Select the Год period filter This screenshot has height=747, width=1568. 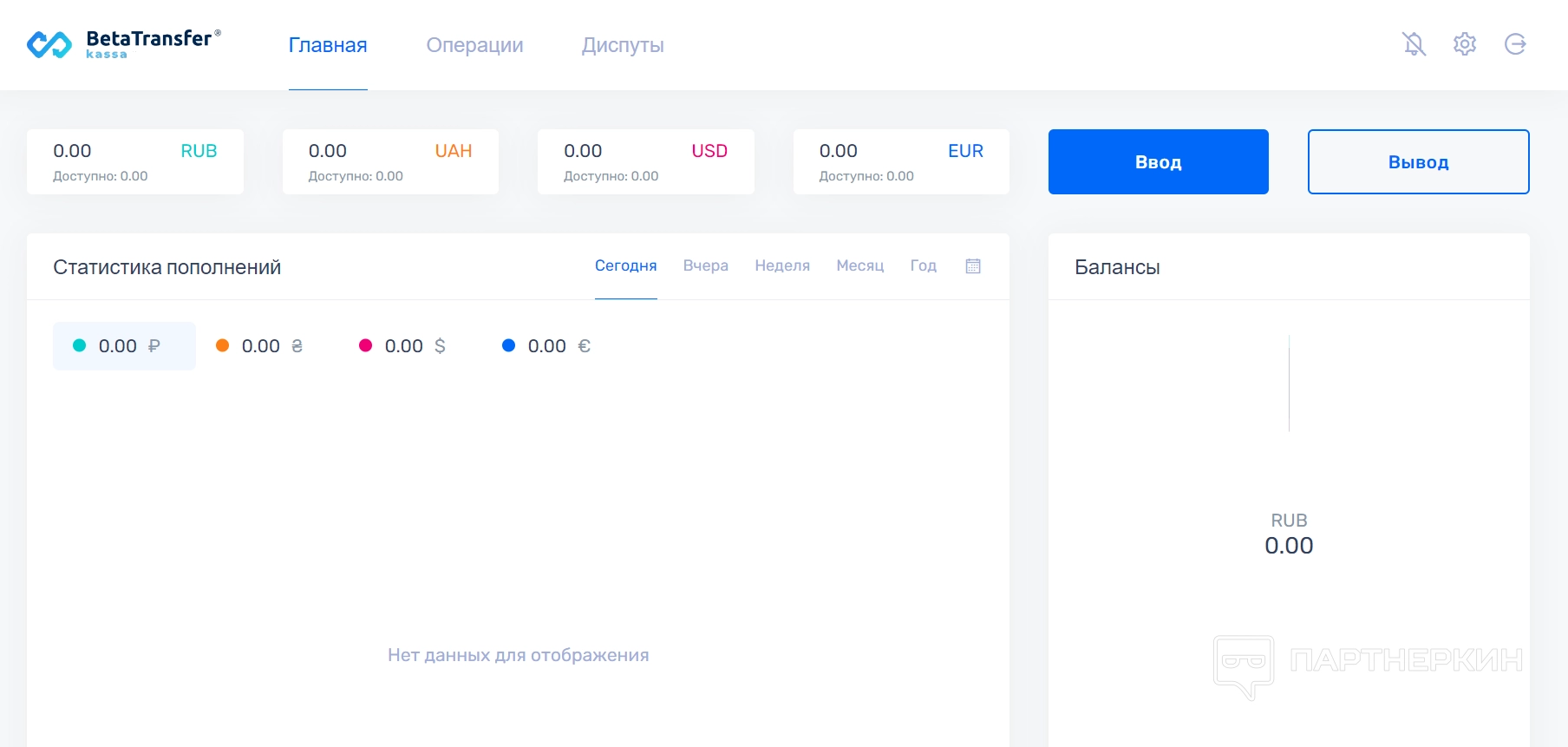tap(923, 265)
